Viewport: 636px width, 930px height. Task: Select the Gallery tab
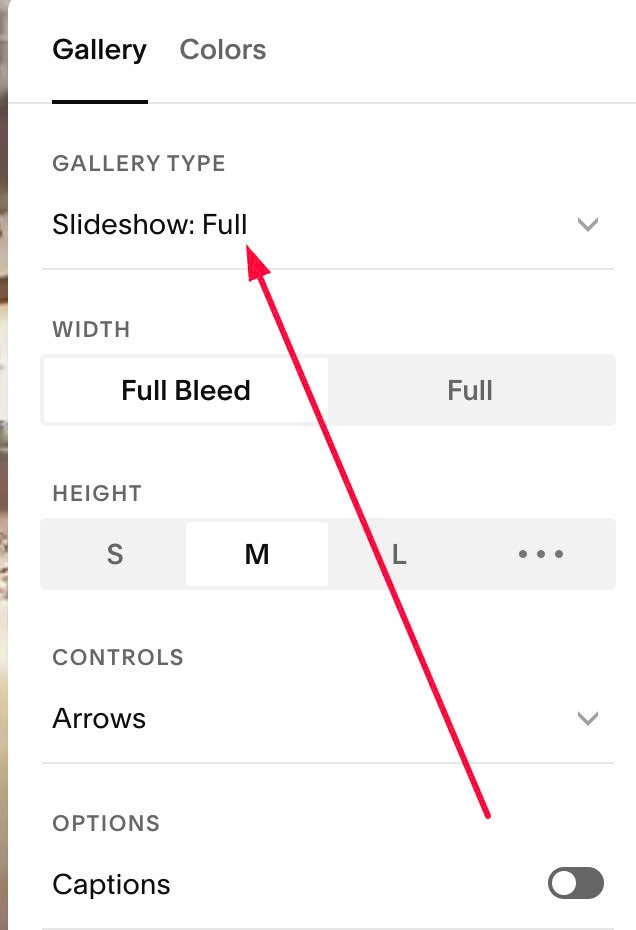point(99,50)
